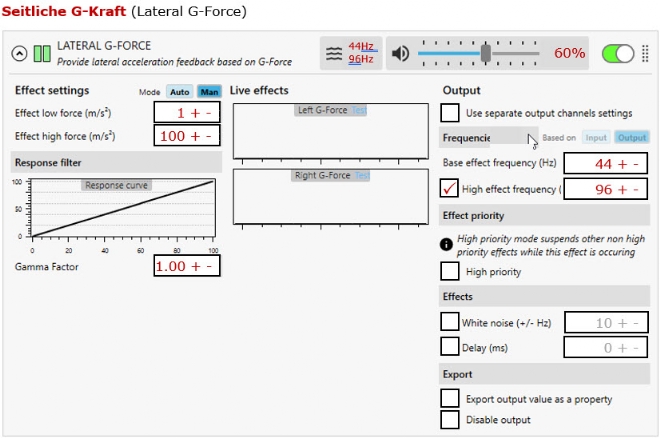The height and width of the screenshot is (438, 660).
Task: Check the Disable output option
Action: click(451, 420)
